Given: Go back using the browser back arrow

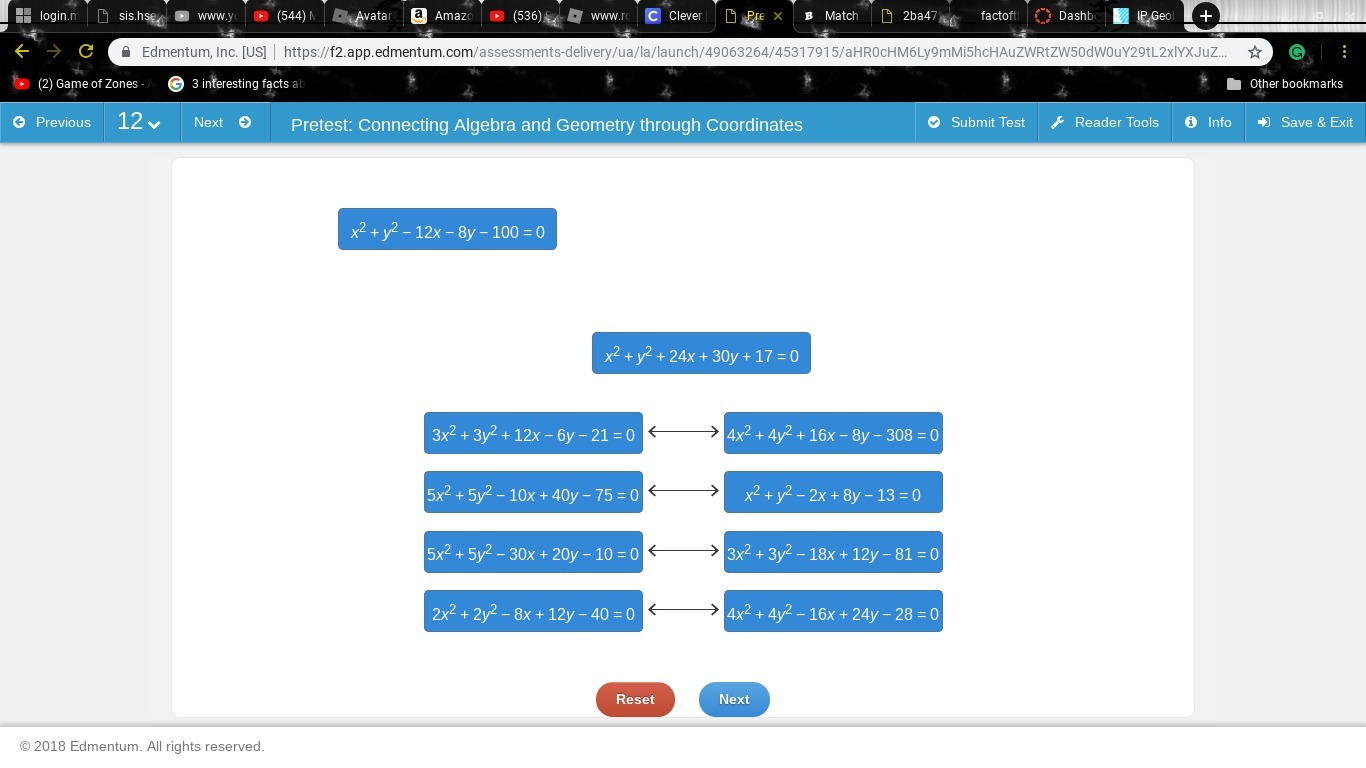Looking at the screenshot, I should pos(22,51).
